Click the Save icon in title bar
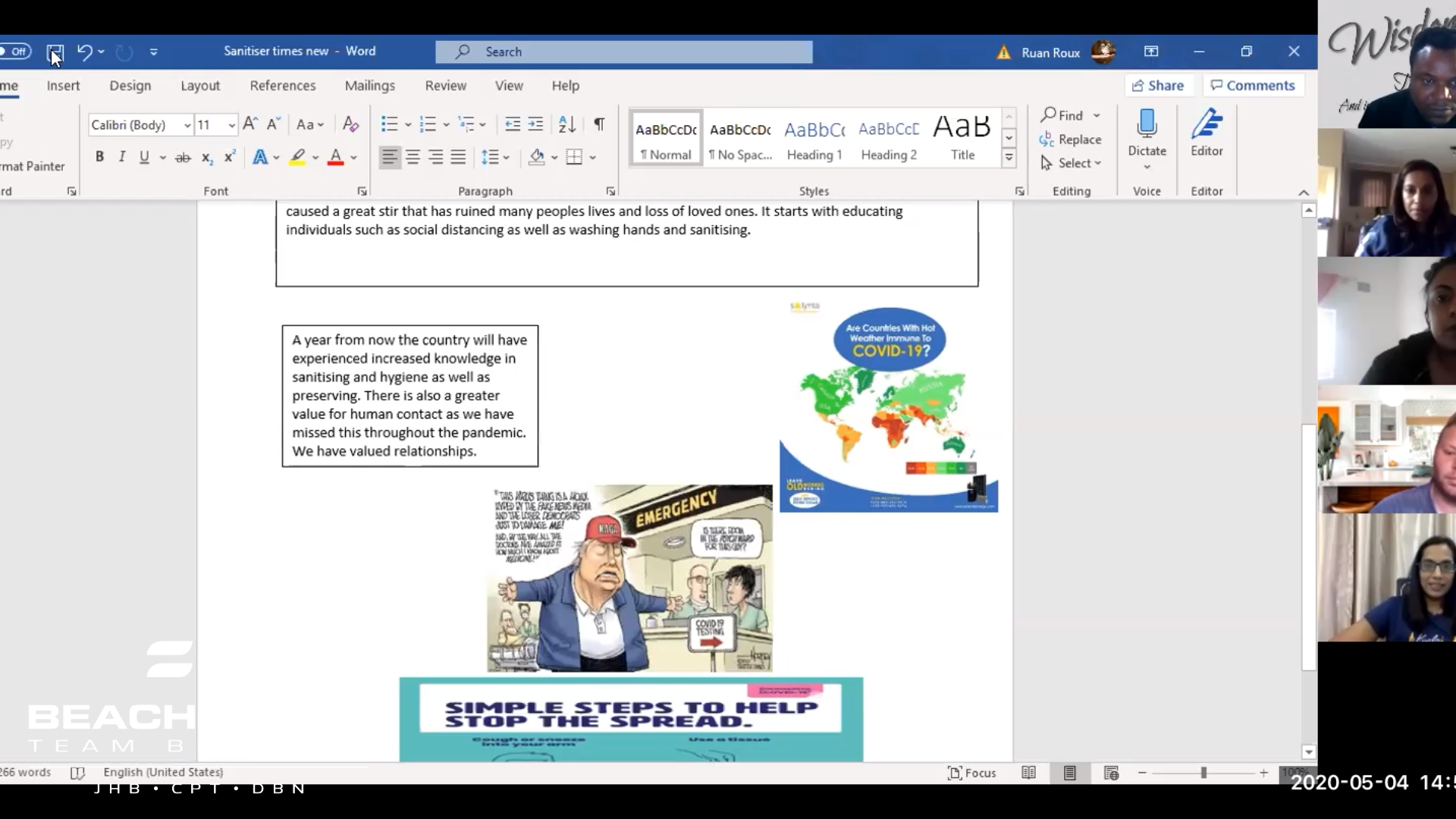The image size is (1456, 819). [55, 52]
